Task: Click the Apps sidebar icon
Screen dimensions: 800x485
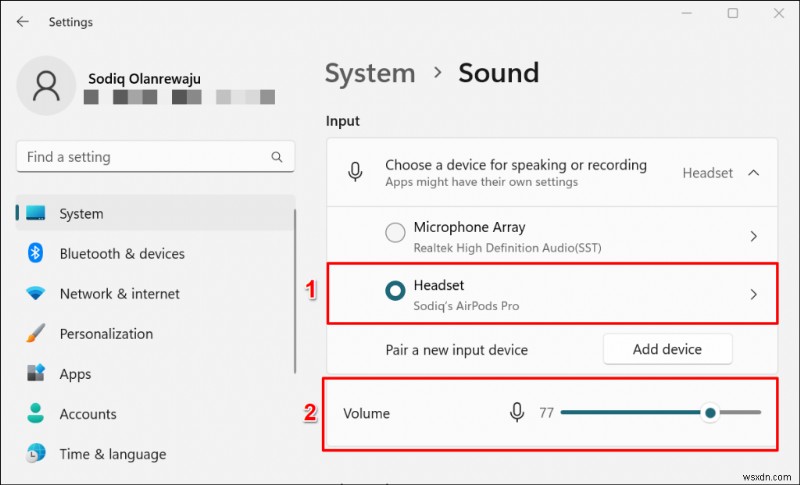Action: [x=36, y=374]
